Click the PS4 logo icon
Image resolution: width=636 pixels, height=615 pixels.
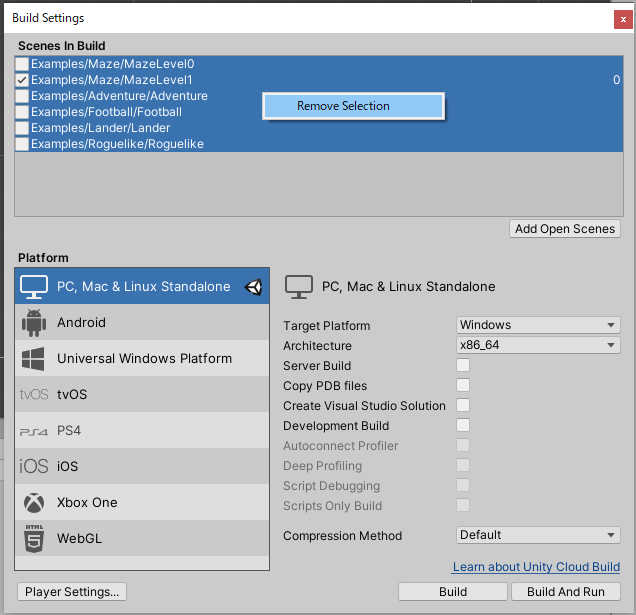pos(34,432)
